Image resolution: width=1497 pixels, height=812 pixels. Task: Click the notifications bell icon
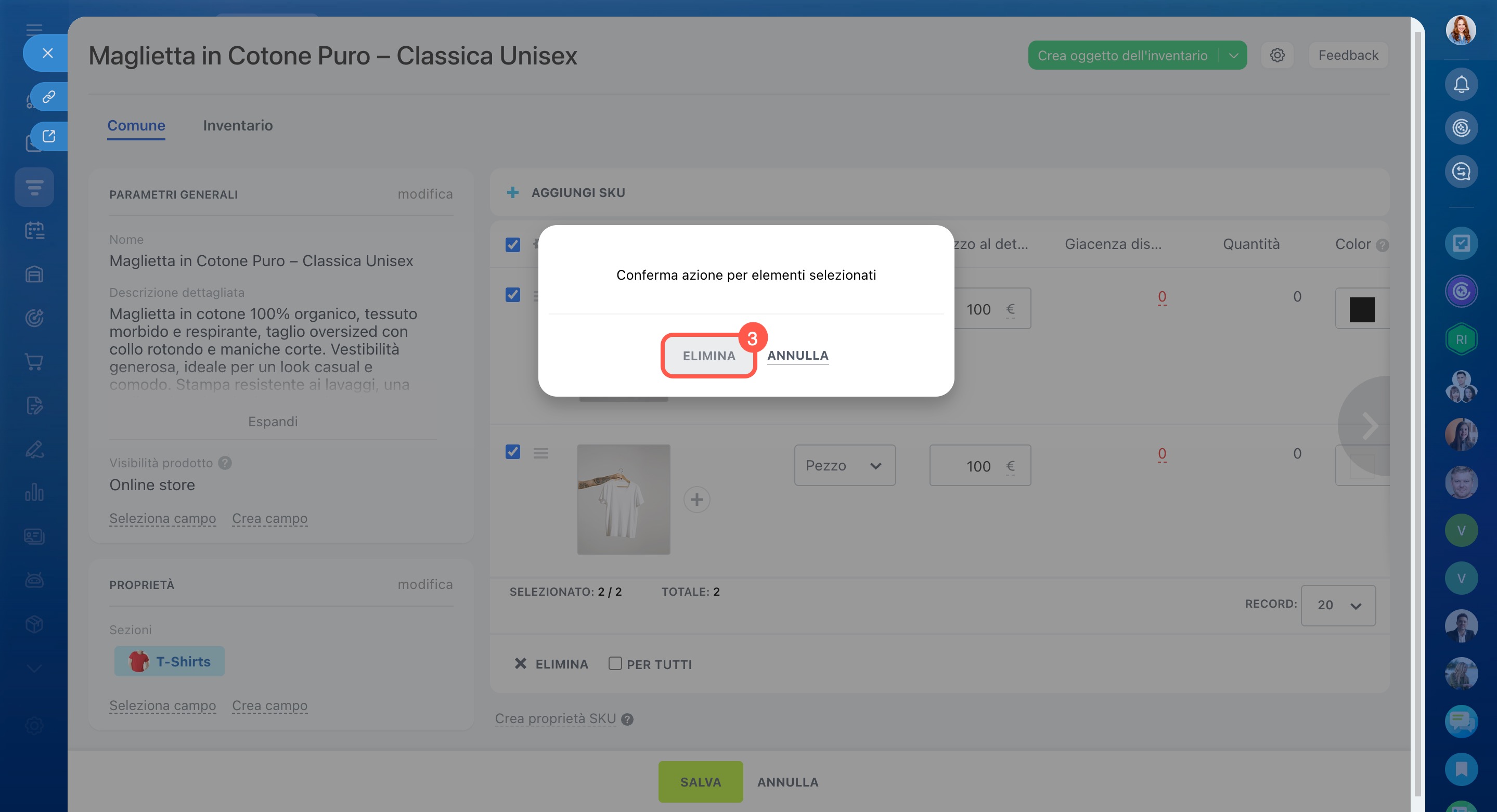click(1461, 85)
